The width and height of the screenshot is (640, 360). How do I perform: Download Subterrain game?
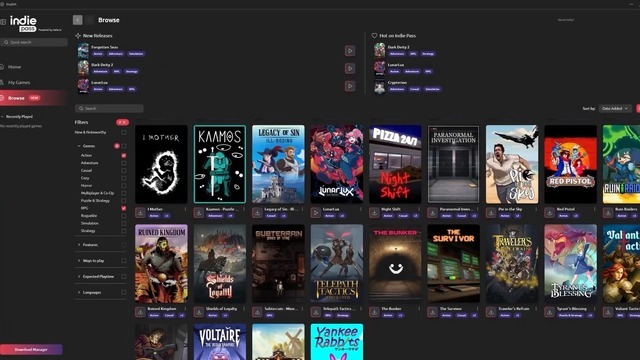coord(257,312)
